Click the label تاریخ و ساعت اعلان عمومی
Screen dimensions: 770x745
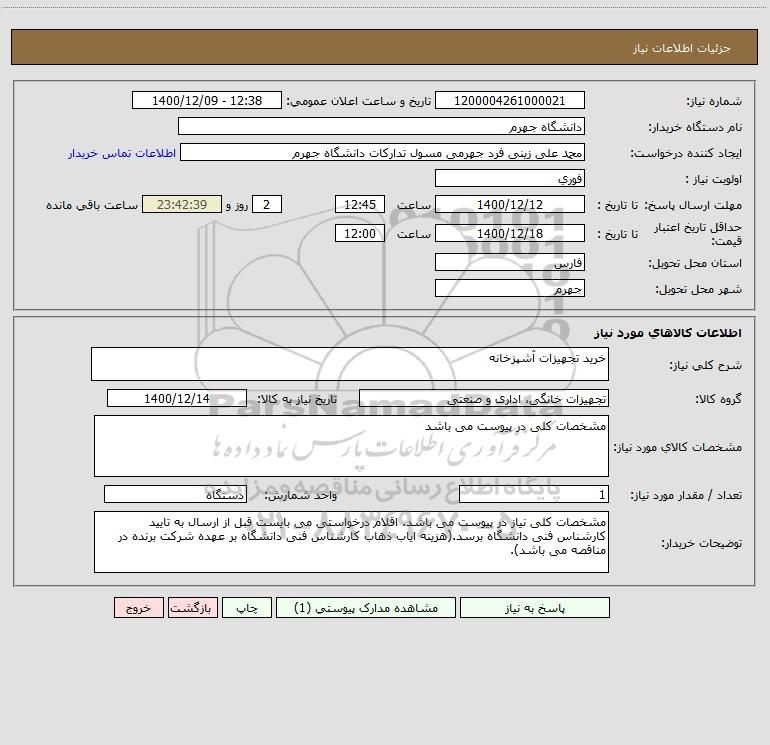[359, 102]
